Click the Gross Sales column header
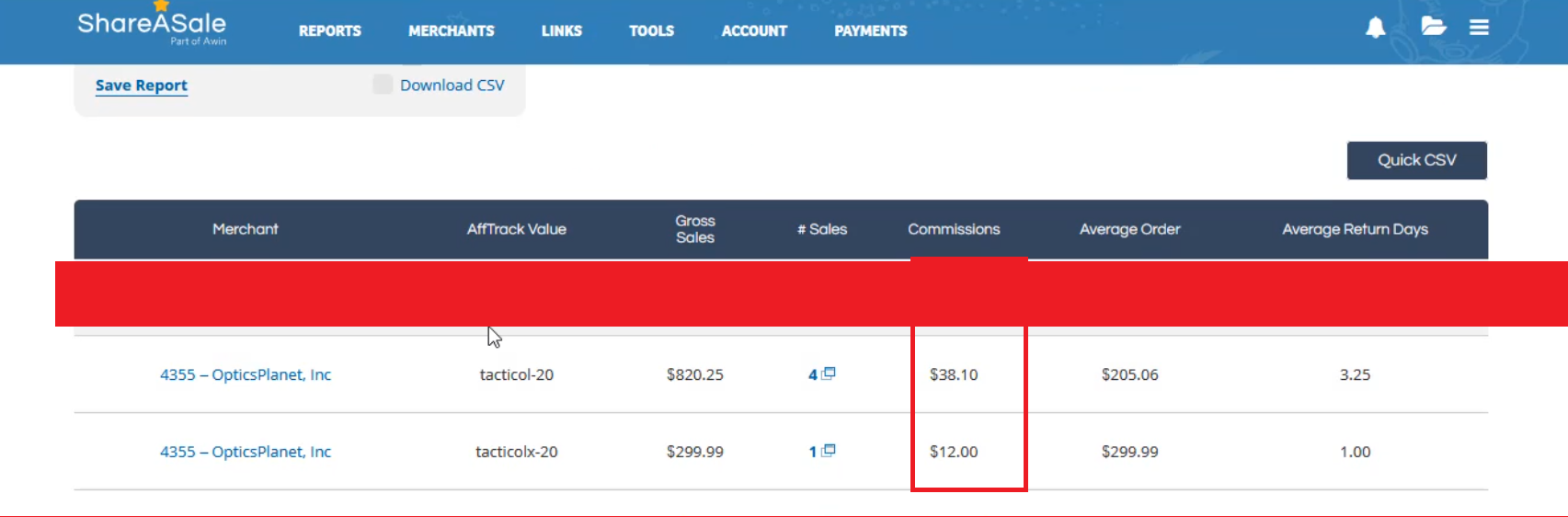The width and height of the screenshot is (1568, 517). coord(695,229)
